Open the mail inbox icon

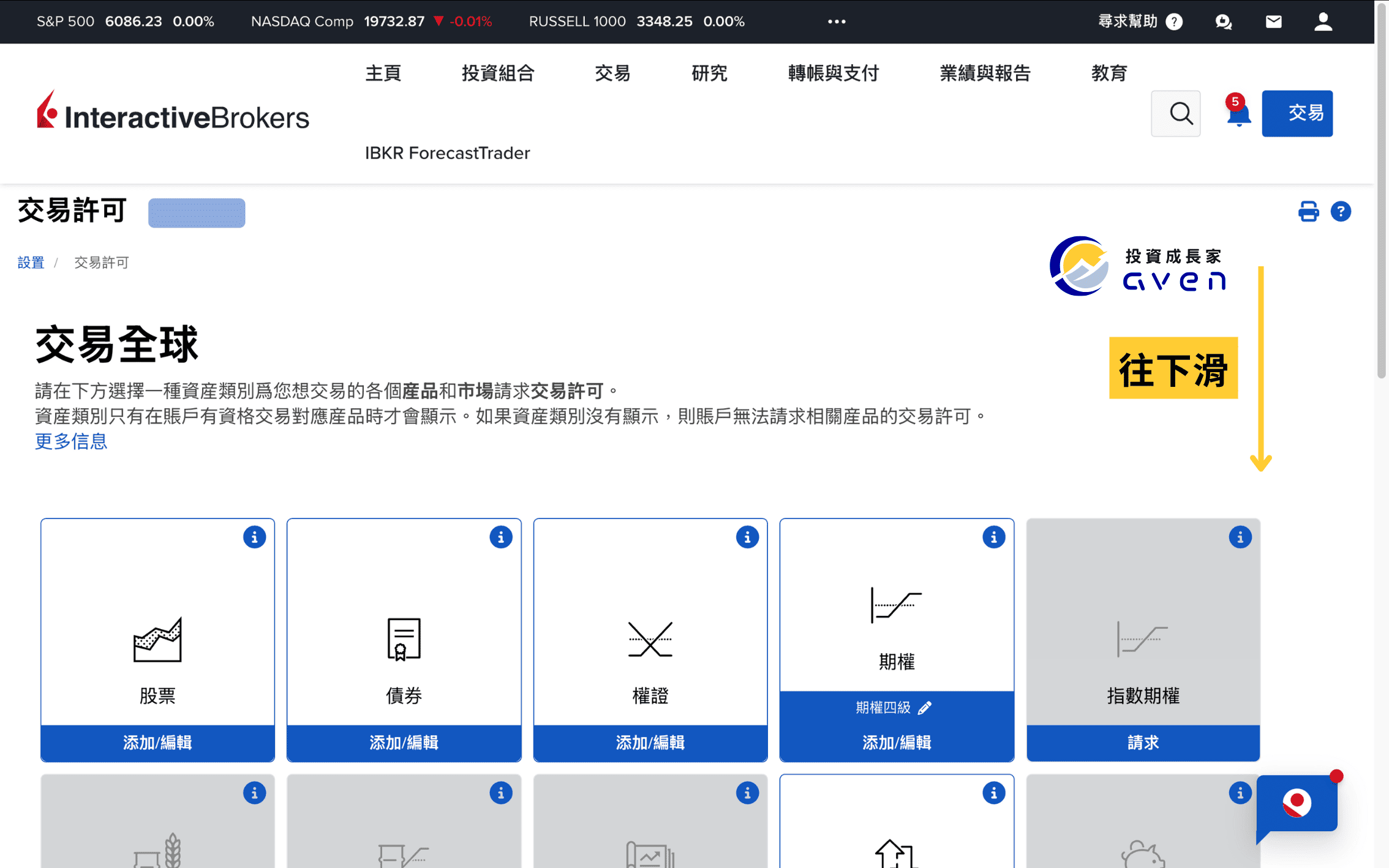tap(1273, 21)
